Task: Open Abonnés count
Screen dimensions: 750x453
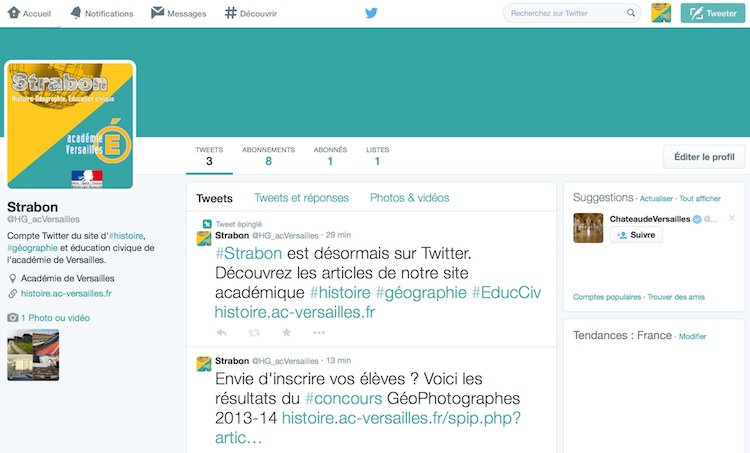Action: point(330,156)
